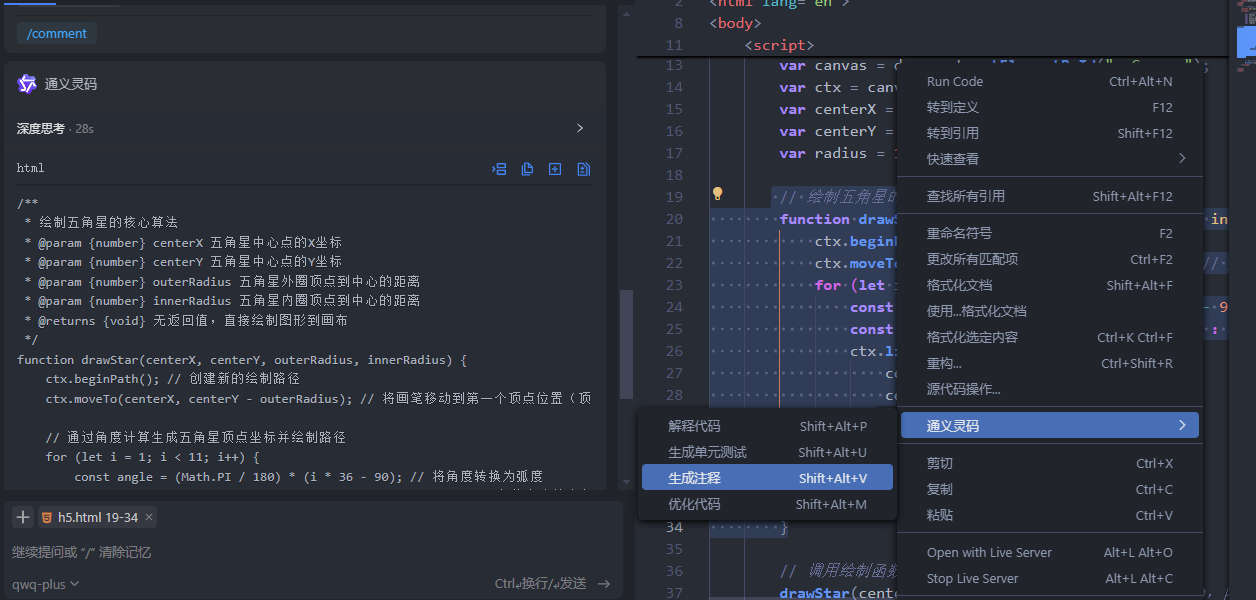The height and width of the screenshot is (600, 1256).
Task: Select 复制 in context menu
Action: click(1049, 489)
